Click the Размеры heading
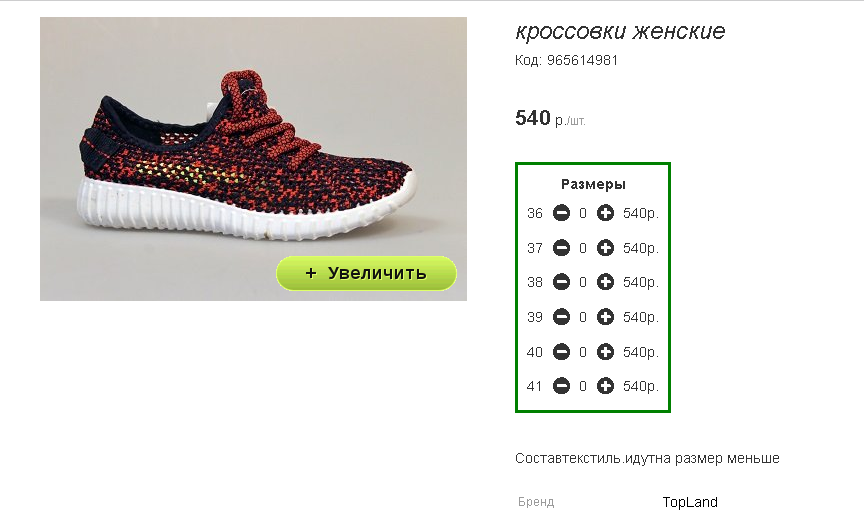Screen dimensions: 864x528 (x=593, y=184)
